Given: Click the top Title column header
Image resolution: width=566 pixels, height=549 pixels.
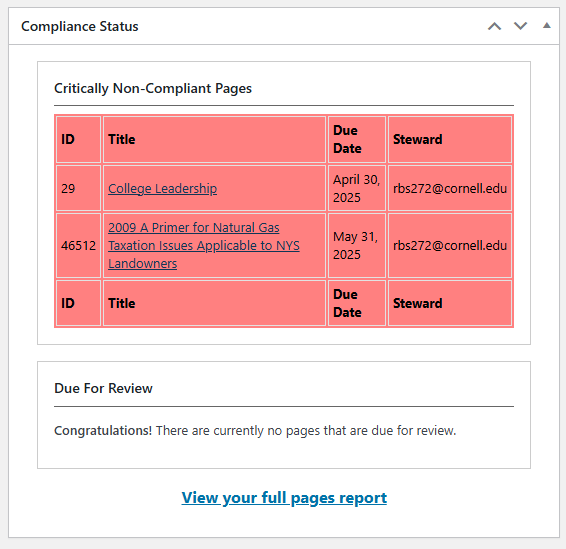Looking at the screenshot, I should [x=214, y=139].
